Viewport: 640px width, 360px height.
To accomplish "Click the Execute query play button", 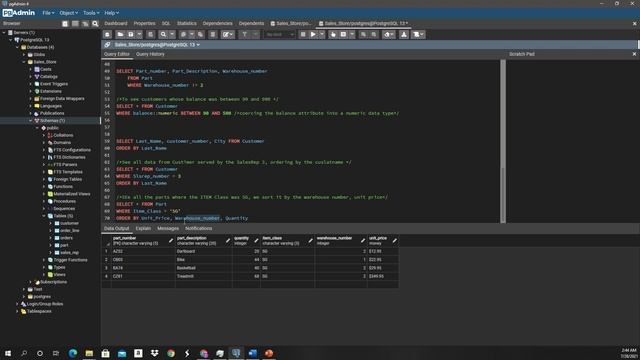I will coord(313,35).
